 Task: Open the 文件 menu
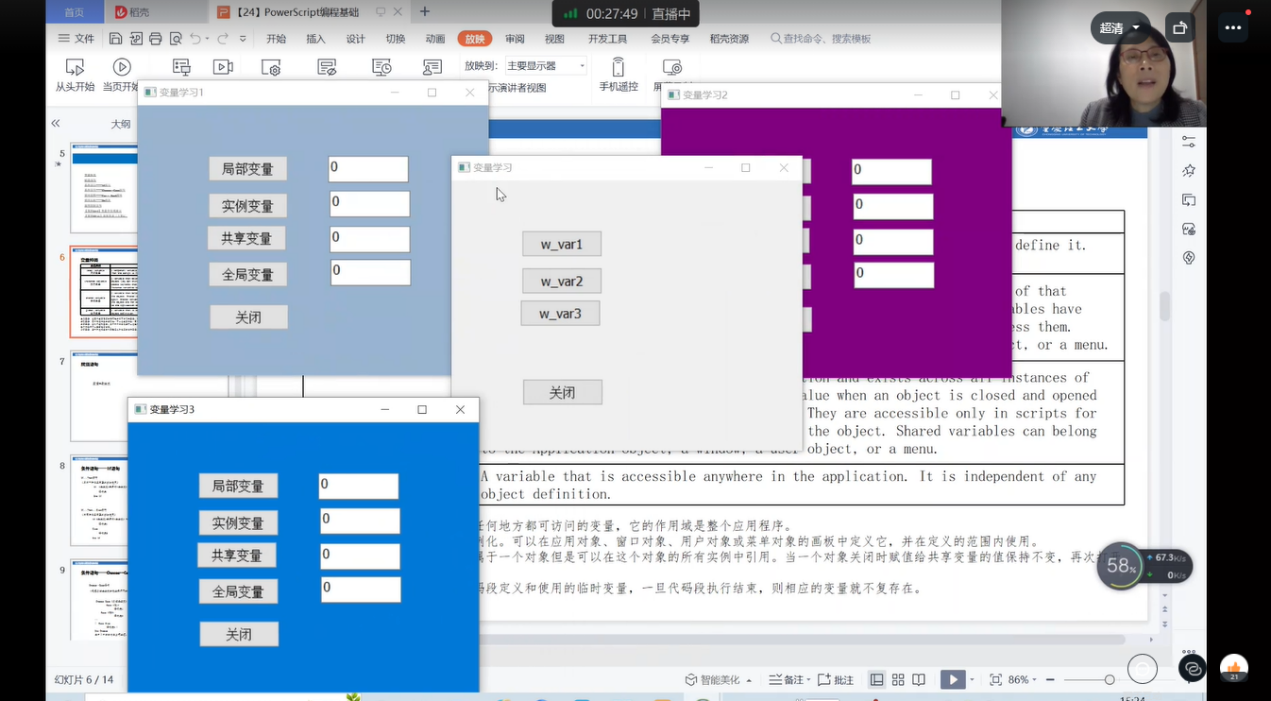click(x=76, y=39)
